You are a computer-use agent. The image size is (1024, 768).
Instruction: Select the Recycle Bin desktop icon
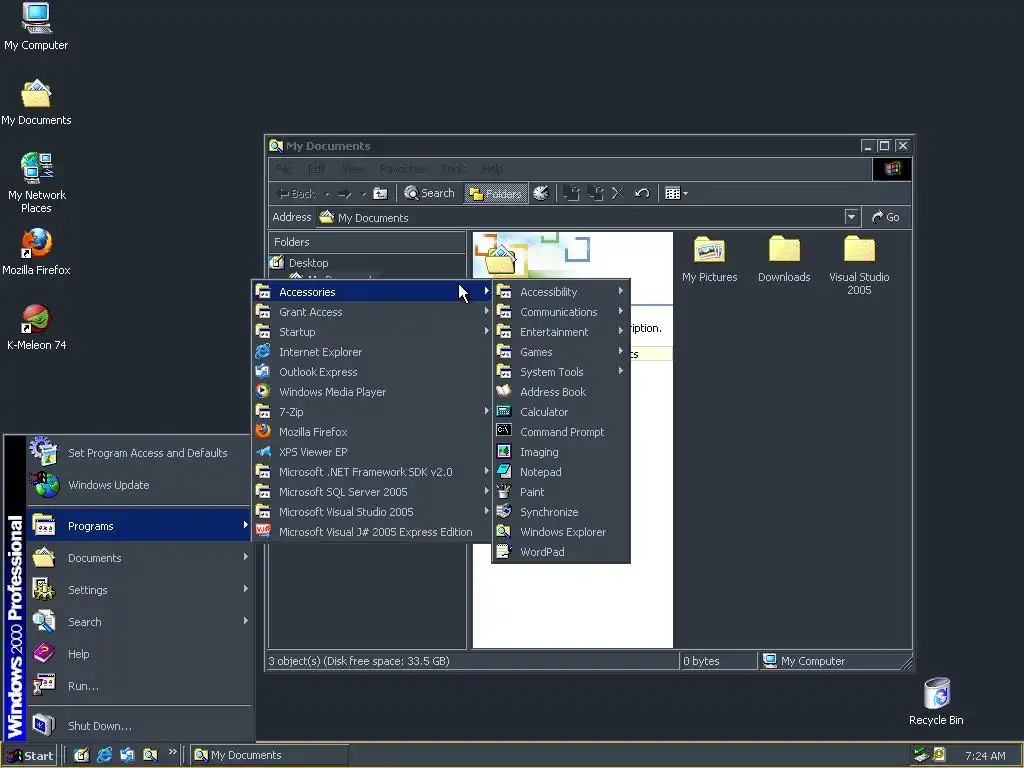click(x=936, y=701)
